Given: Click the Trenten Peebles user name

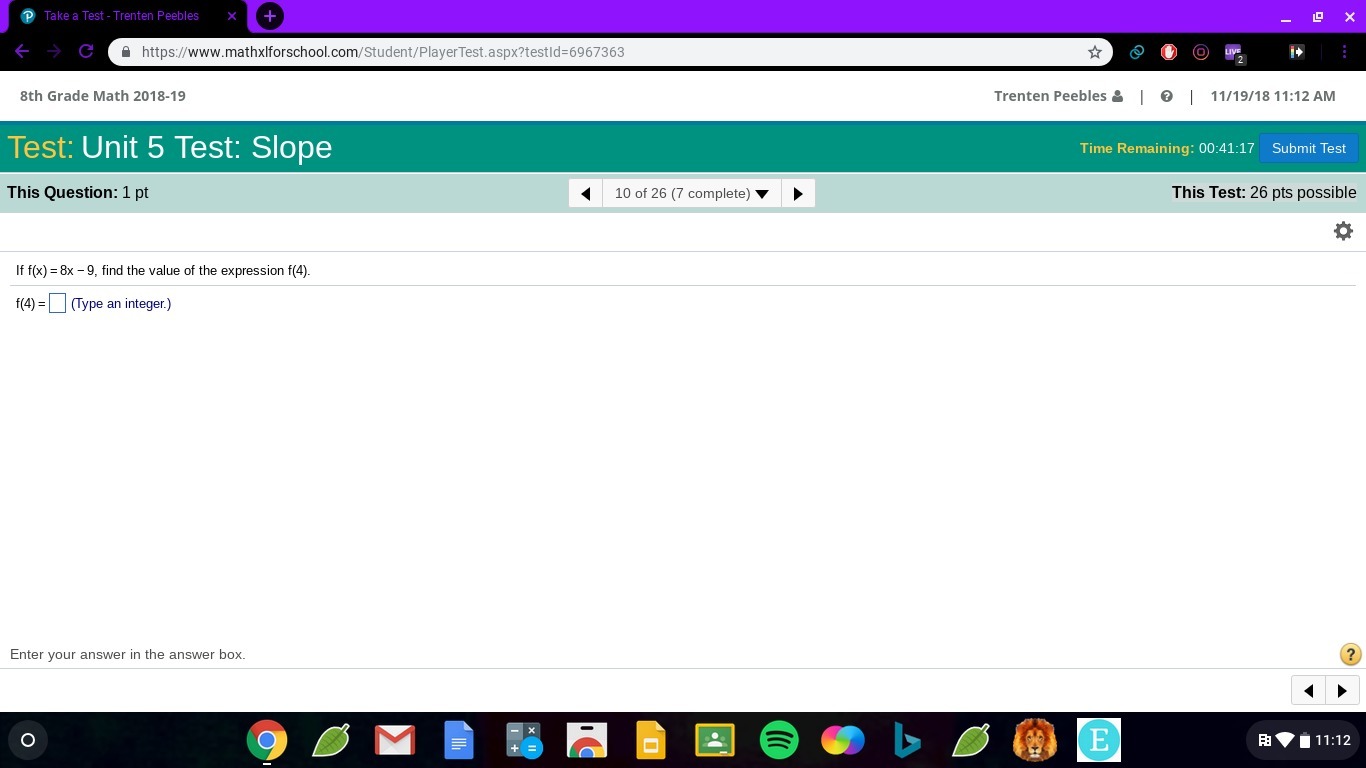Looking at the screenshot, I should 1058,96.
